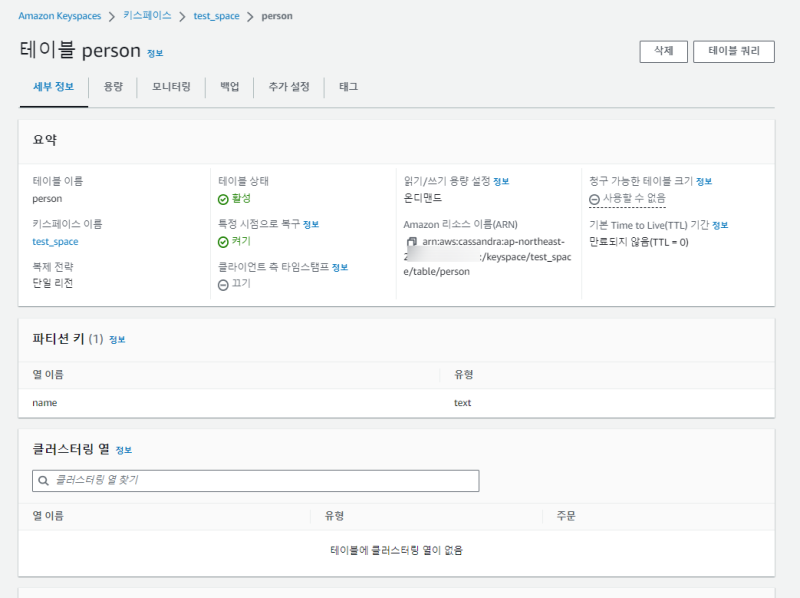Click the magnifier icon in the clustering search box
This screenshot has height=598, width=800.
coord(43,481)
